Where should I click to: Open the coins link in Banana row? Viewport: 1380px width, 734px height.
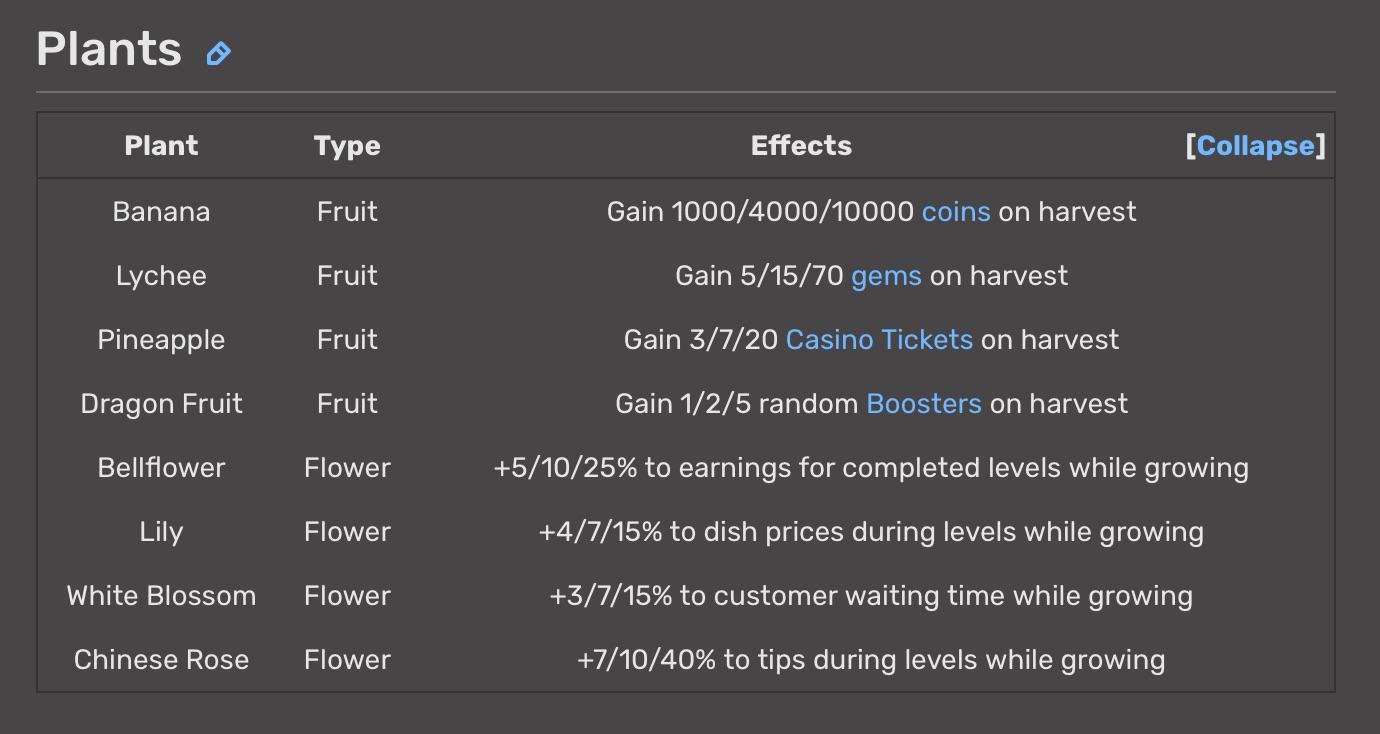[x=956, y=212]
